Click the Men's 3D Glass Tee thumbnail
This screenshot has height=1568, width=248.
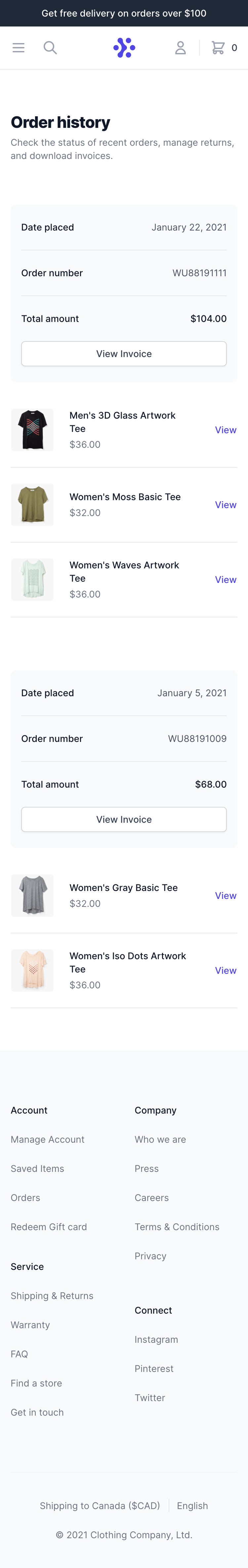click(32, 430)
